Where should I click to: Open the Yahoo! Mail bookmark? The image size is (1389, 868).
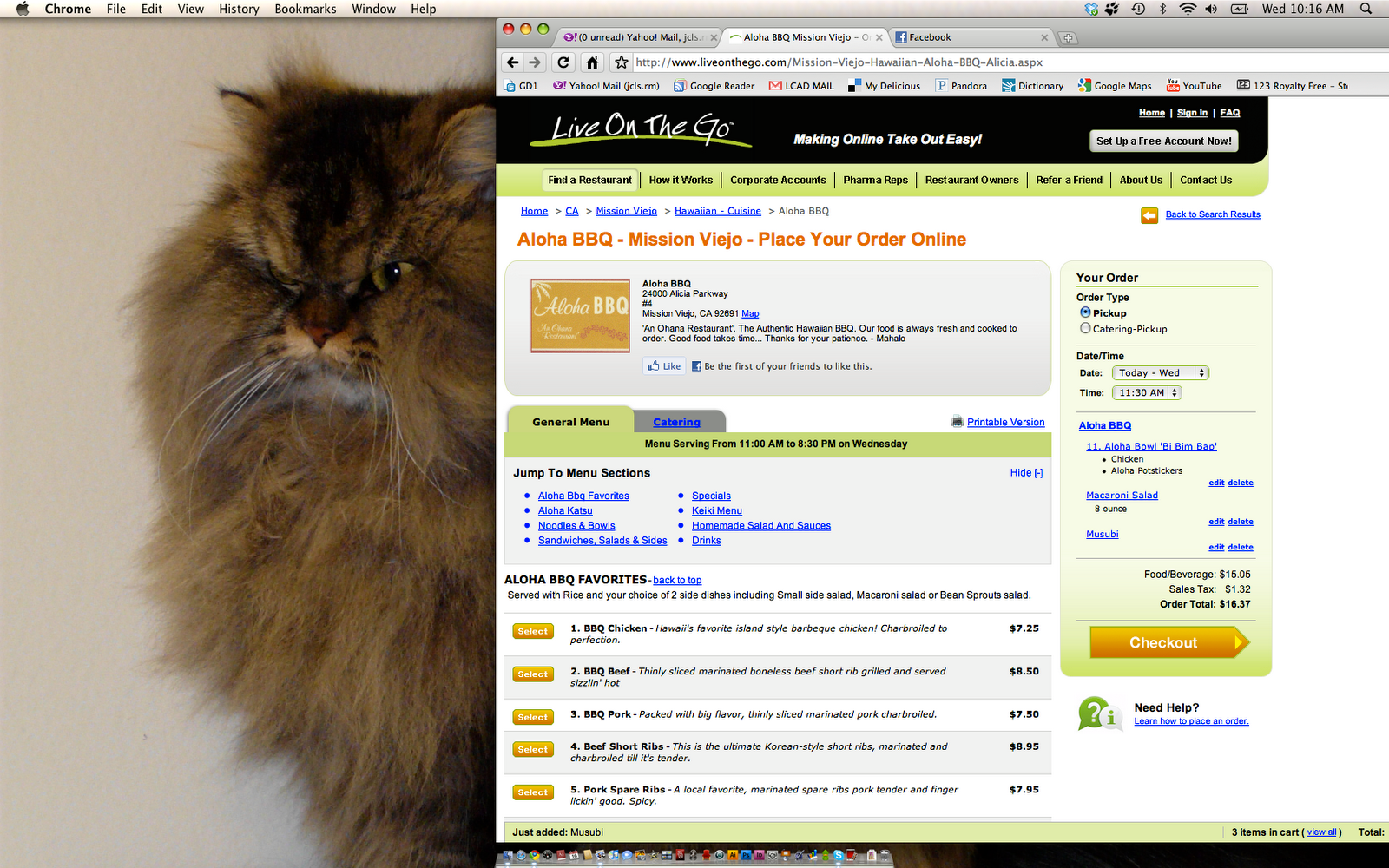[606, 86]
